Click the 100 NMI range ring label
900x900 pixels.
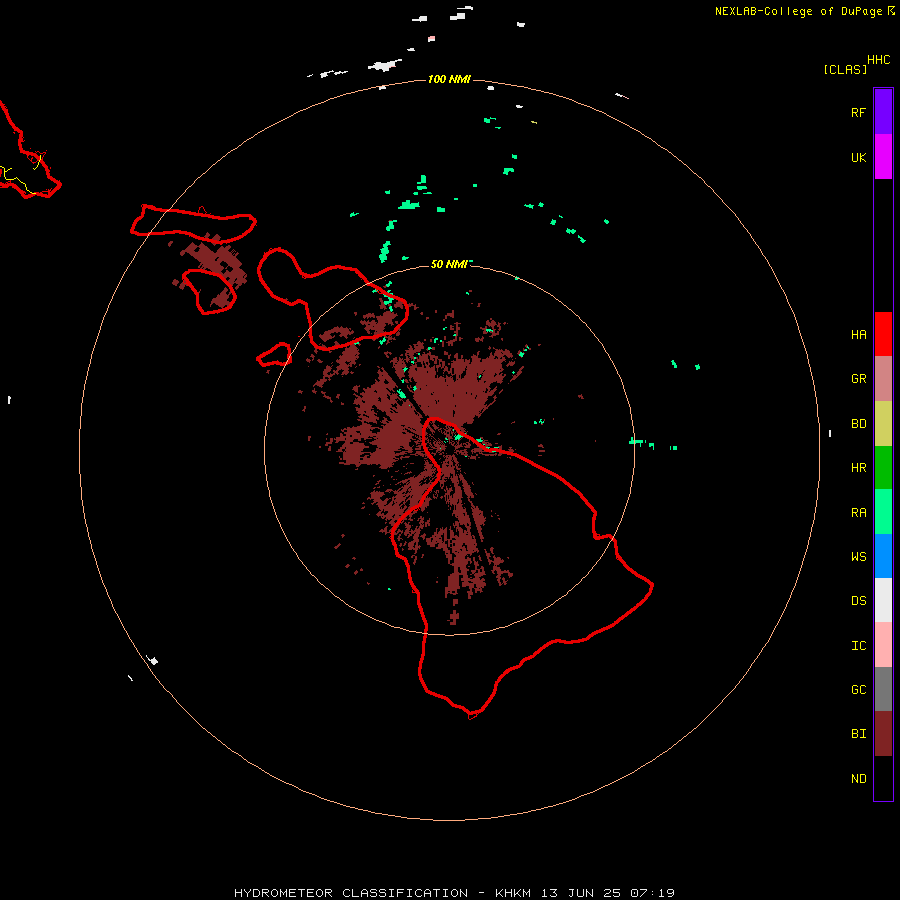click(449, 79)
